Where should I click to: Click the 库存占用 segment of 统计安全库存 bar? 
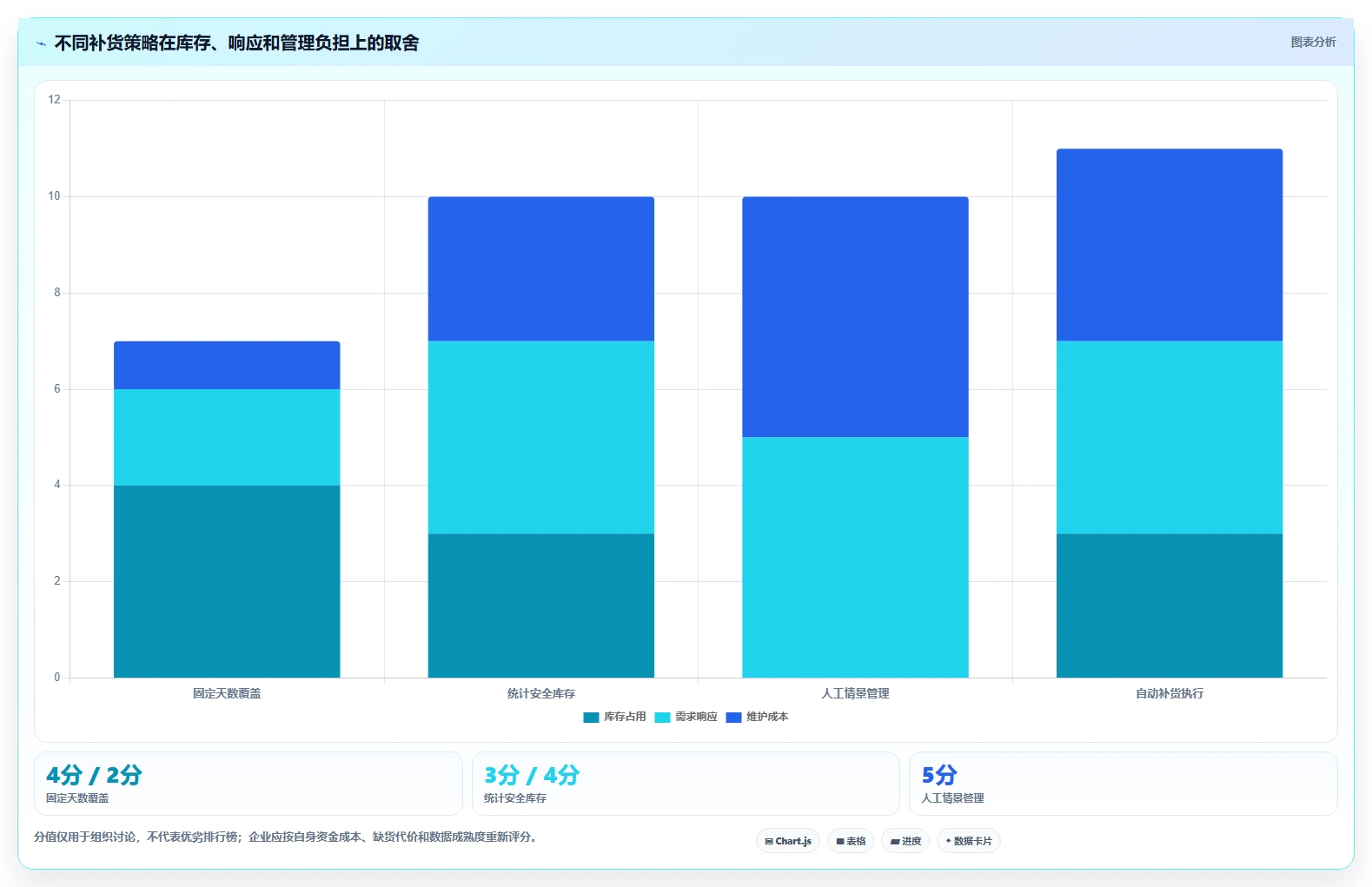pos(541,606)
